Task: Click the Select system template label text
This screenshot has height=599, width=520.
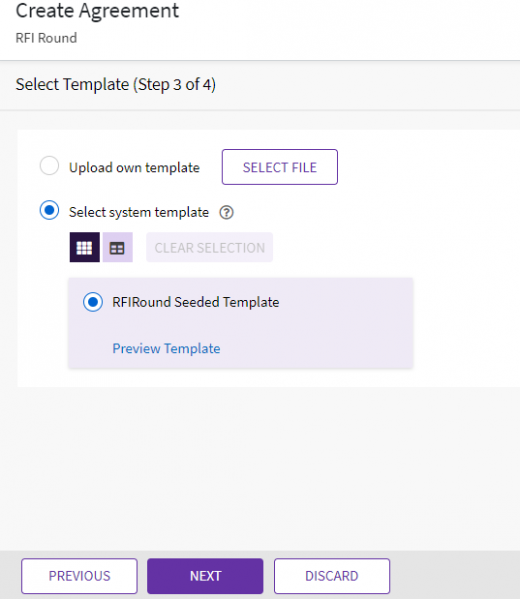Action: (x=139, y=212)
